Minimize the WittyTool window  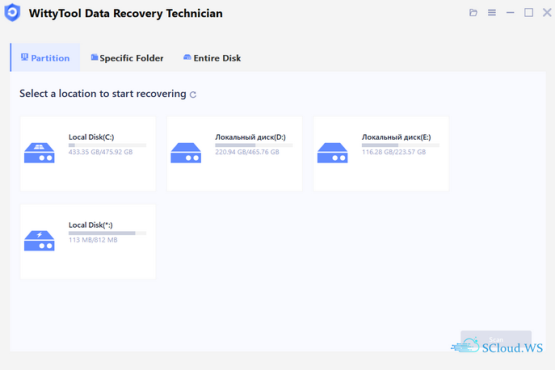[x=510, y=13]
